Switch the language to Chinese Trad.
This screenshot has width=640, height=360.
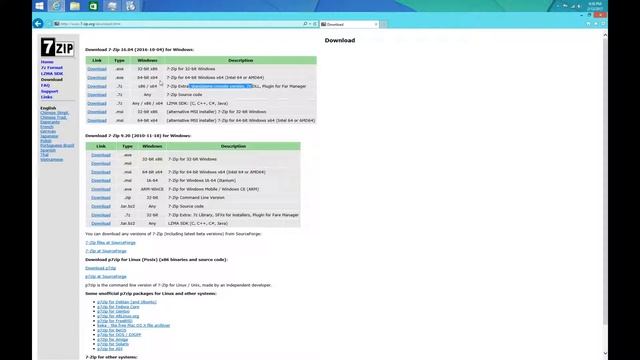[x=53, y=118]
